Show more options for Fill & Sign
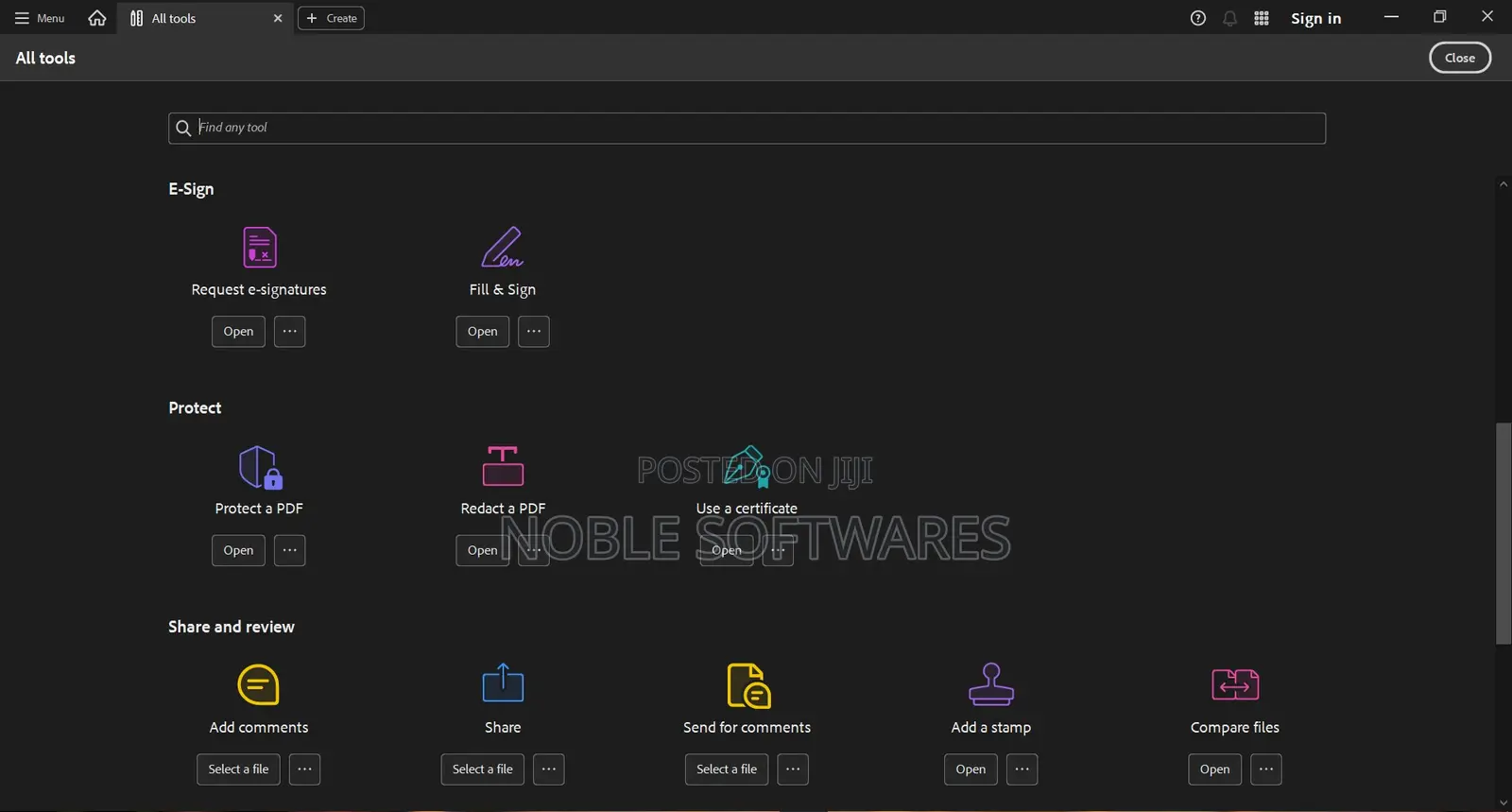This screenshot has width=1512, height=812. click(534, 331)
